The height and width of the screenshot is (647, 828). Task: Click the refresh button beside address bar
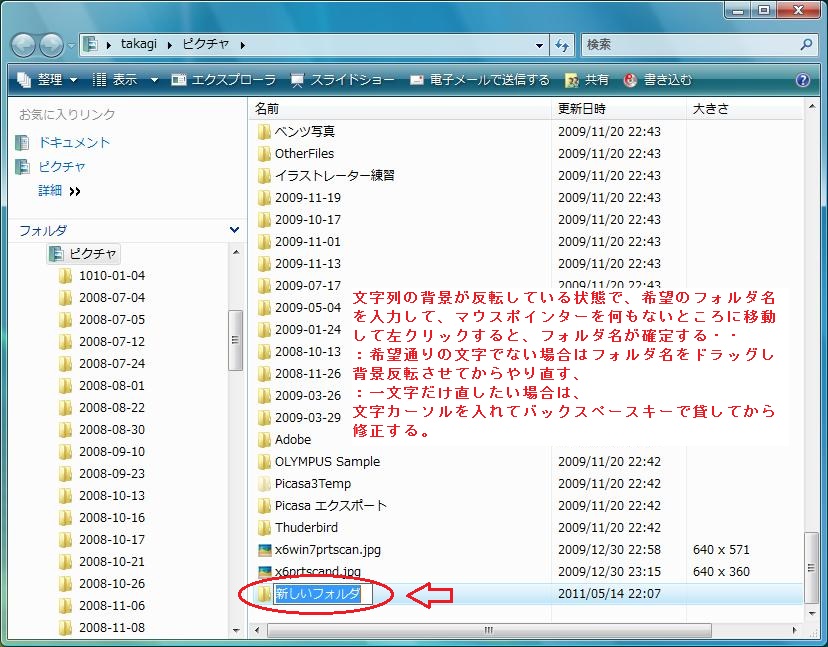pos(562,45)
